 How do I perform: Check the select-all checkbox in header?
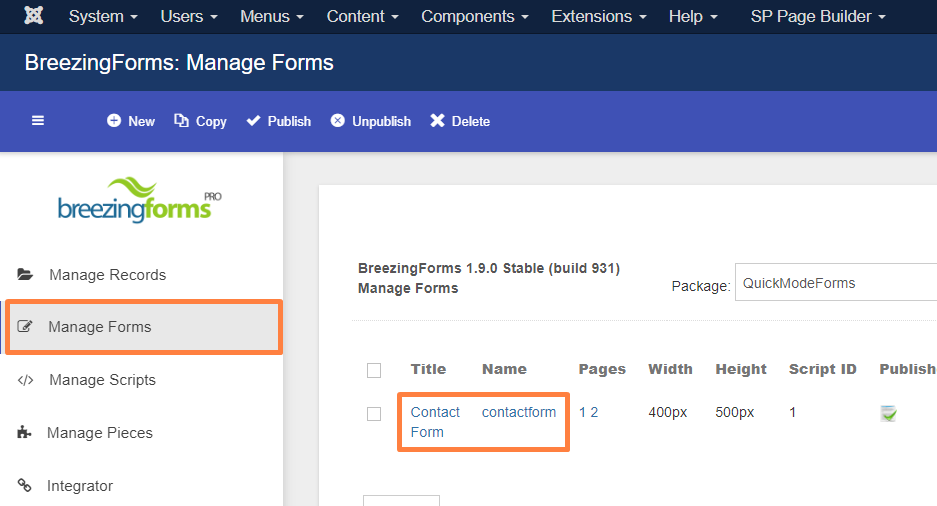click(374, 370)
